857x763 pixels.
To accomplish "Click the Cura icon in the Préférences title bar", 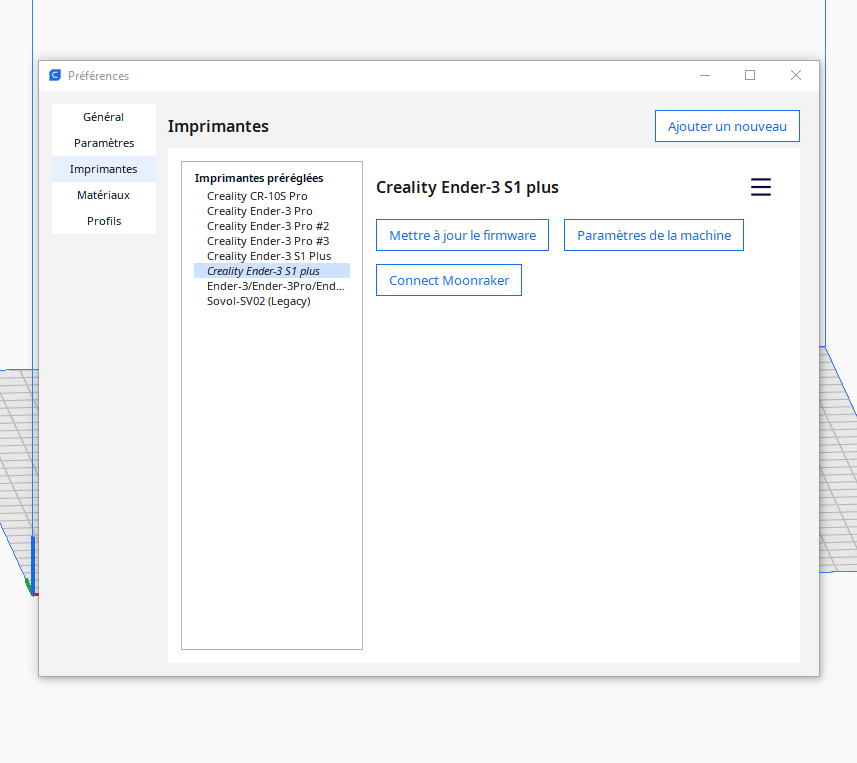I will [55, 75].
